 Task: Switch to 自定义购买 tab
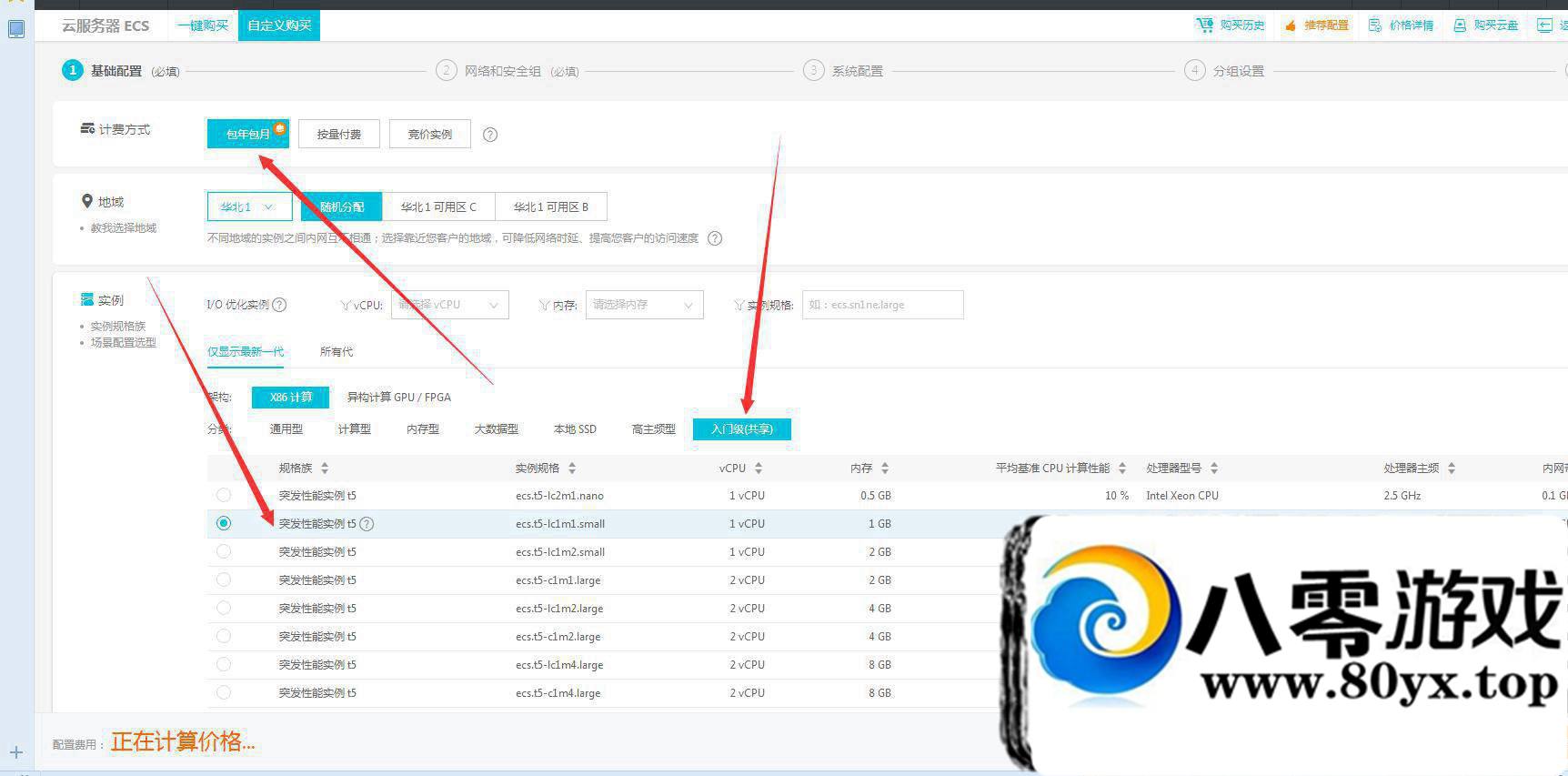pyautogui.click(x=279, y=25)
